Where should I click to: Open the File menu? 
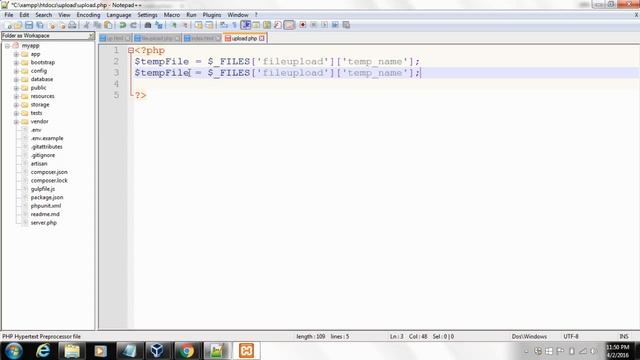[9, 15]
